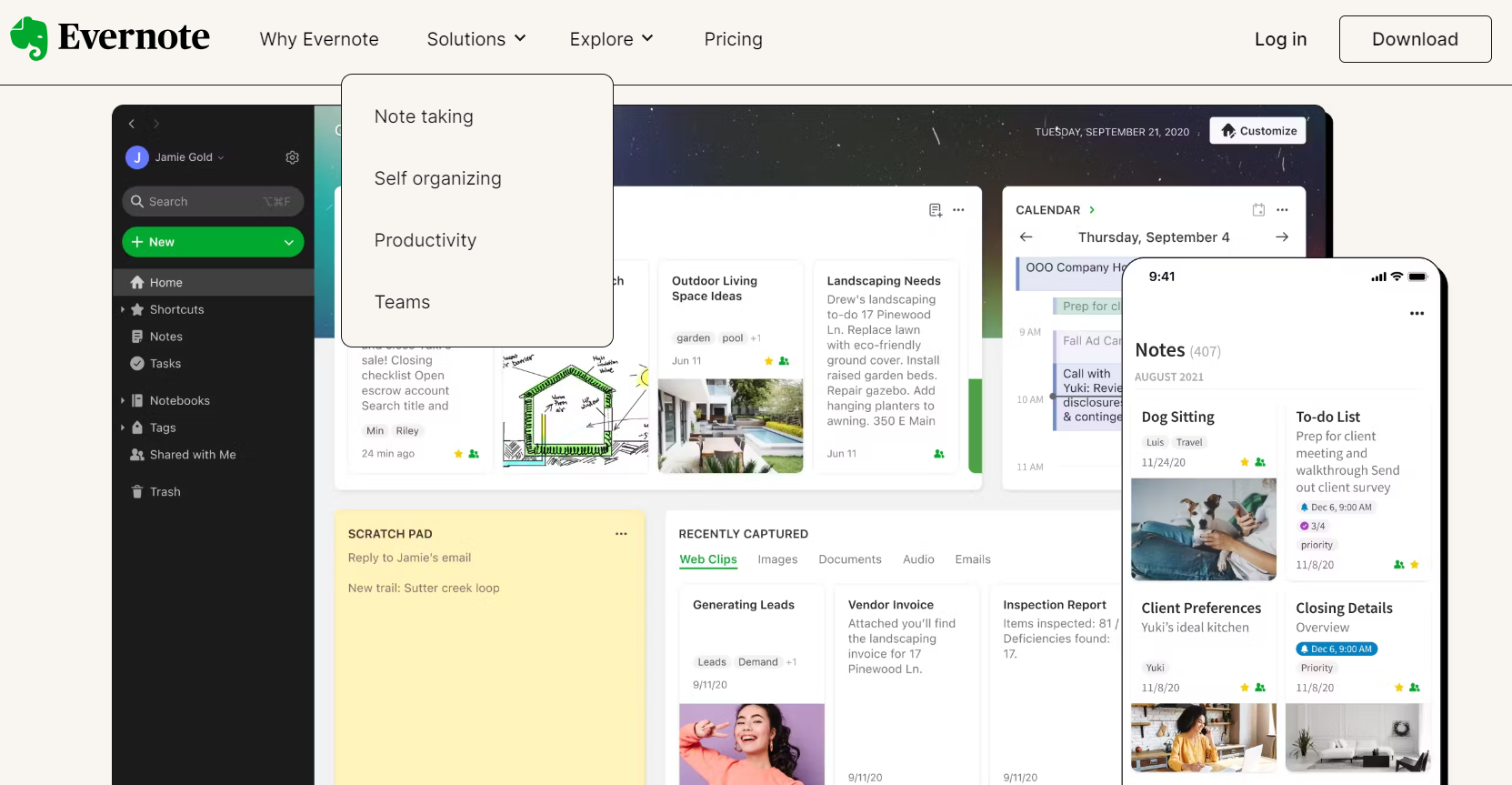
Task: Switch to the Documents tab
Action: tap(850, 559)
